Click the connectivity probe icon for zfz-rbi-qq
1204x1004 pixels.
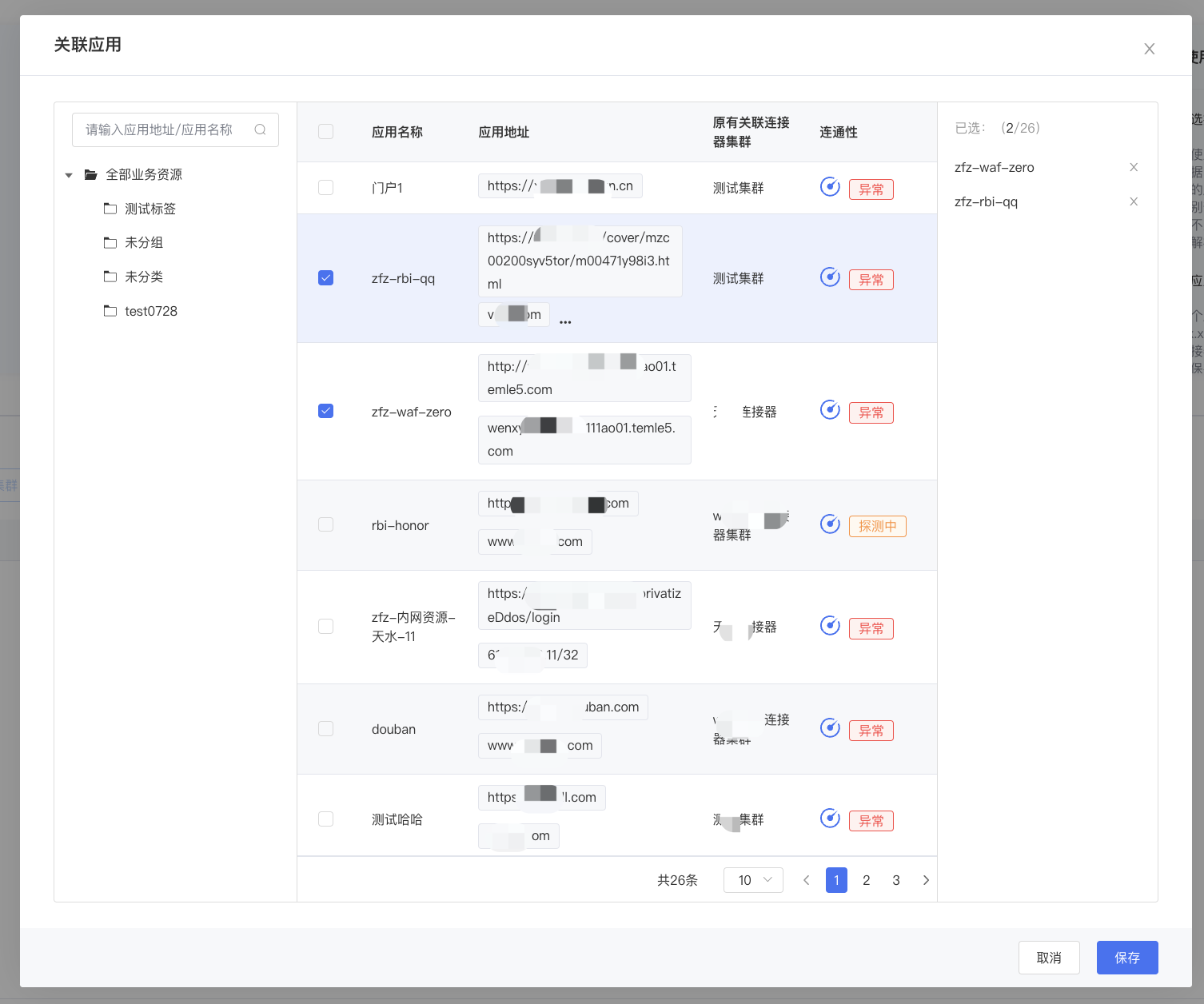830,277
